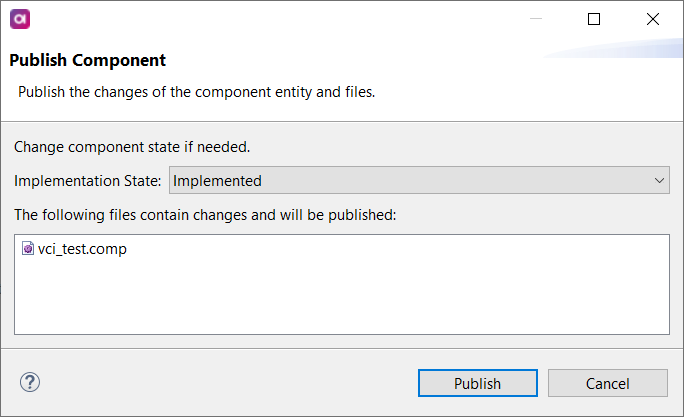Open help via the question mark icon
This screenshot has height=417, width=684.
pos(30,382)
